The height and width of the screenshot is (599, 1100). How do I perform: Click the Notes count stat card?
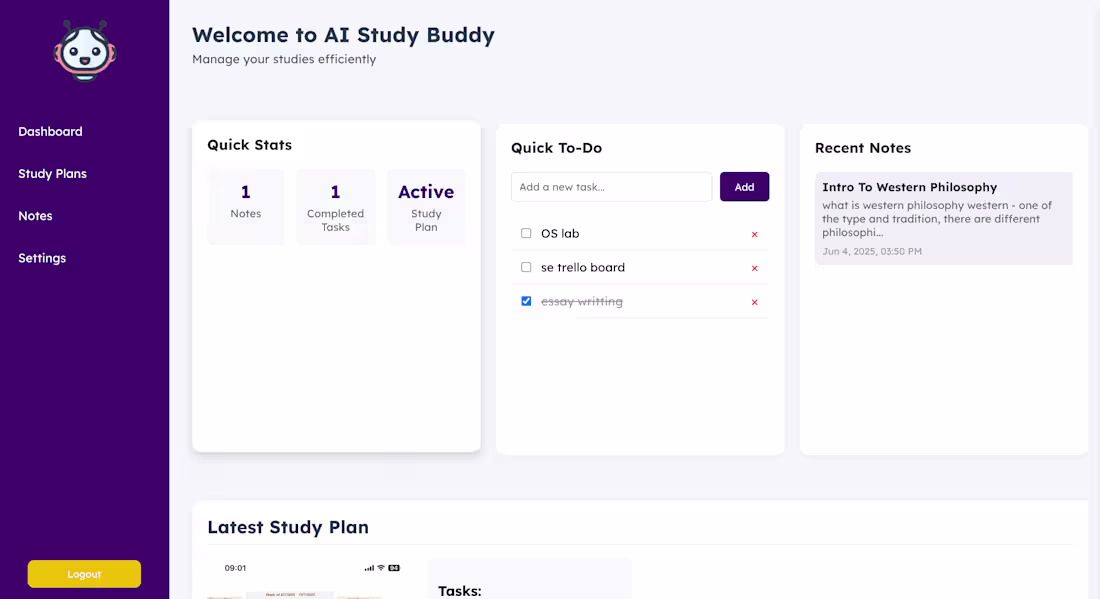pyautogui.click(x=245, y=206)
